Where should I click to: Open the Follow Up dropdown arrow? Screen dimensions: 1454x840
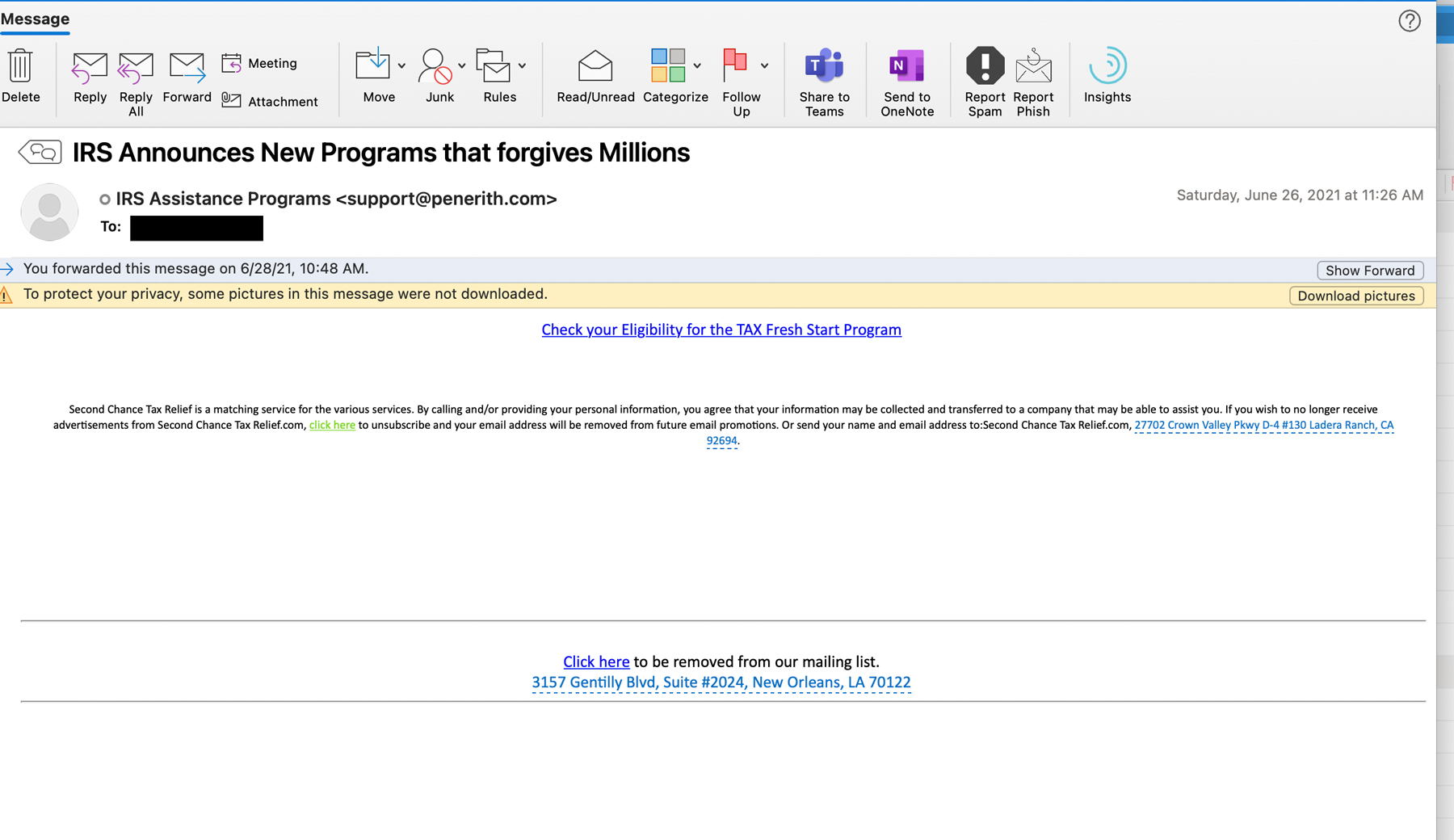click(764, 66)
